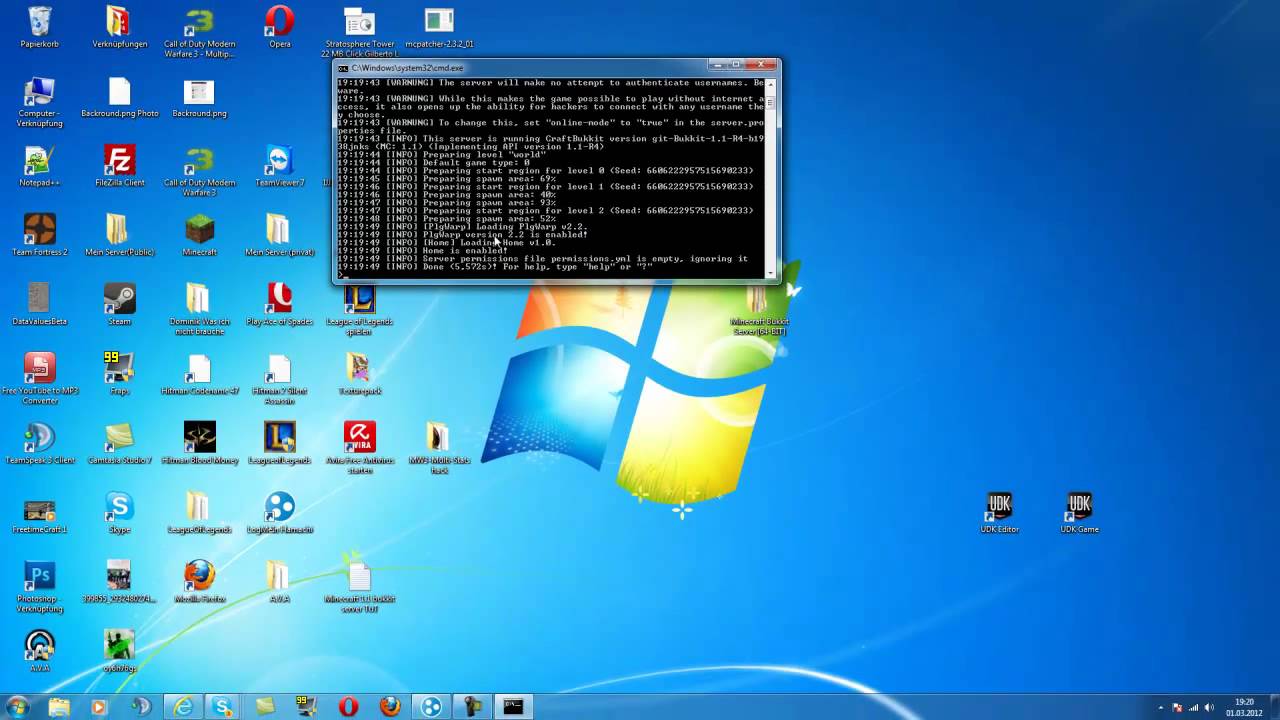Select the Mein Server(Public) folder
This screenshot has height=720, width=1280.
[x=119, y=236]
